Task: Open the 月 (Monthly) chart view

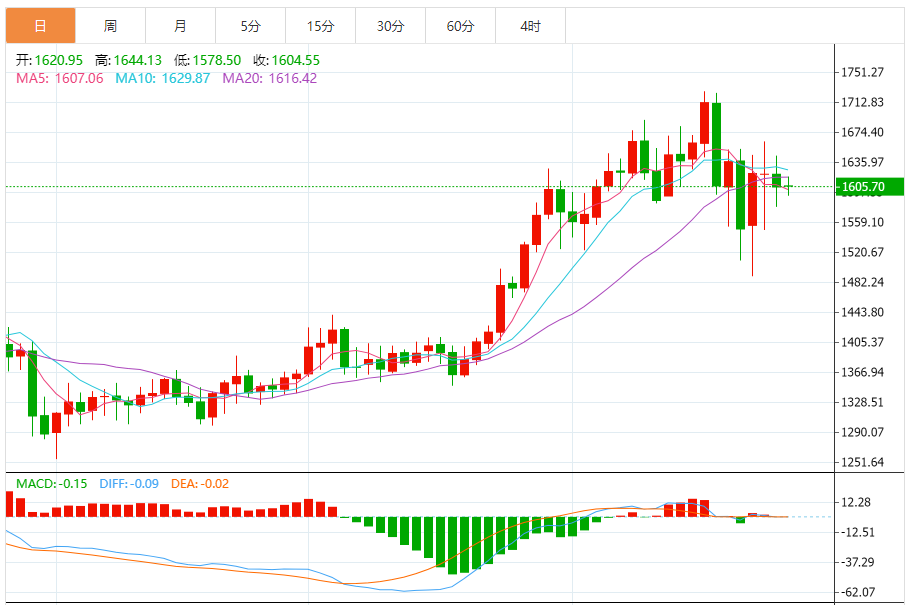Action: point(180,20)
